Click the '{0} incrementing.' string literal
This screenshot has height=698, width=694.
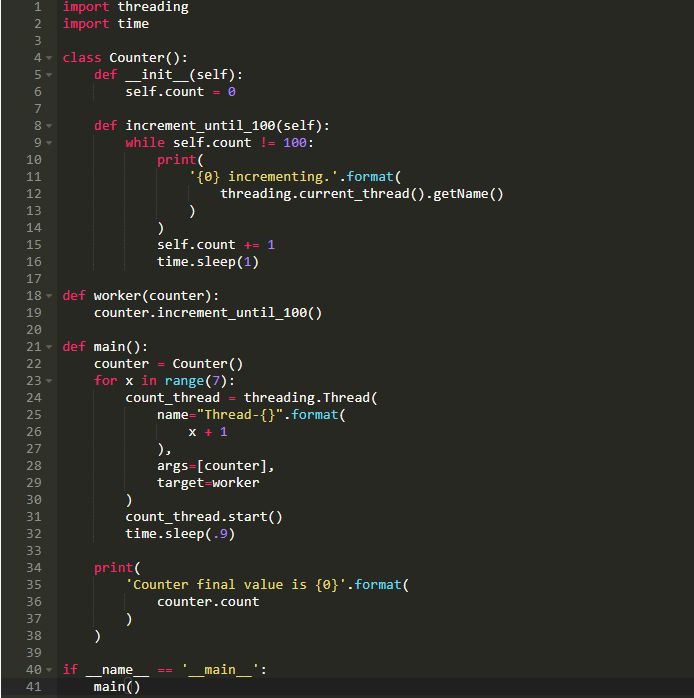point(264,177)
